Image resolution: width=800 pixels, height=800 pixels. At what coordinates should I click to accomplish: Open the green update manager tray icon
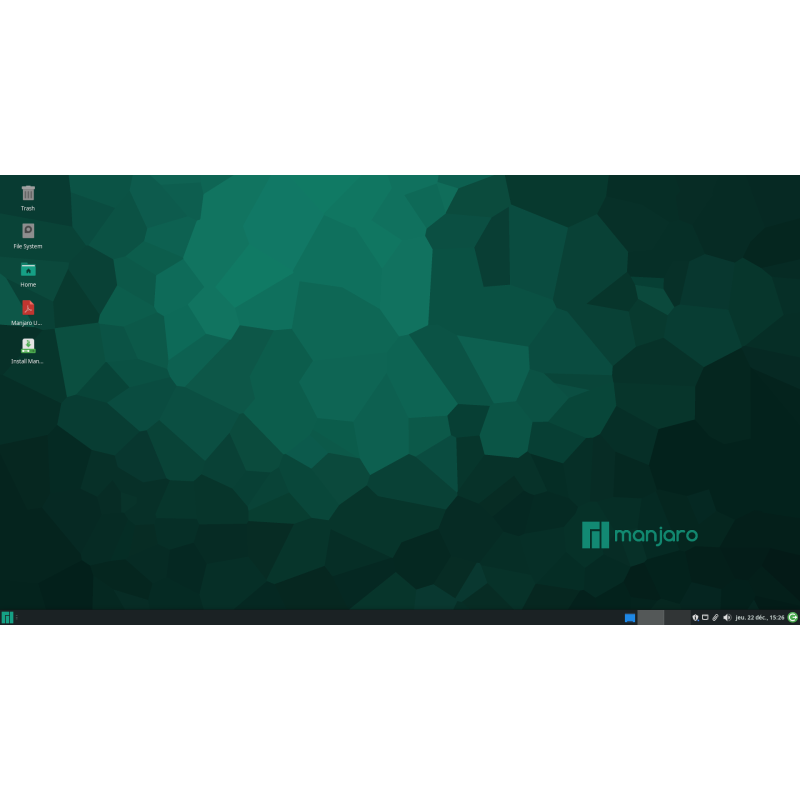point(791,618)
